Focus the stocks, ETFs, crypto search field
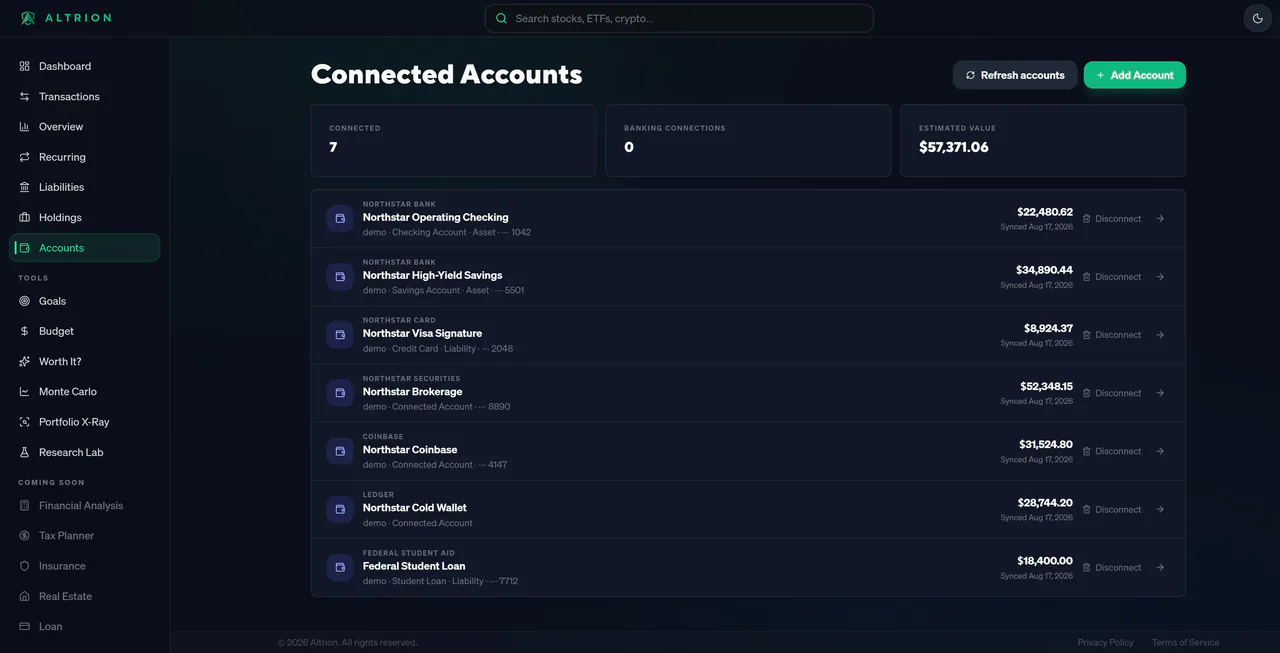 tap(679, 18)
